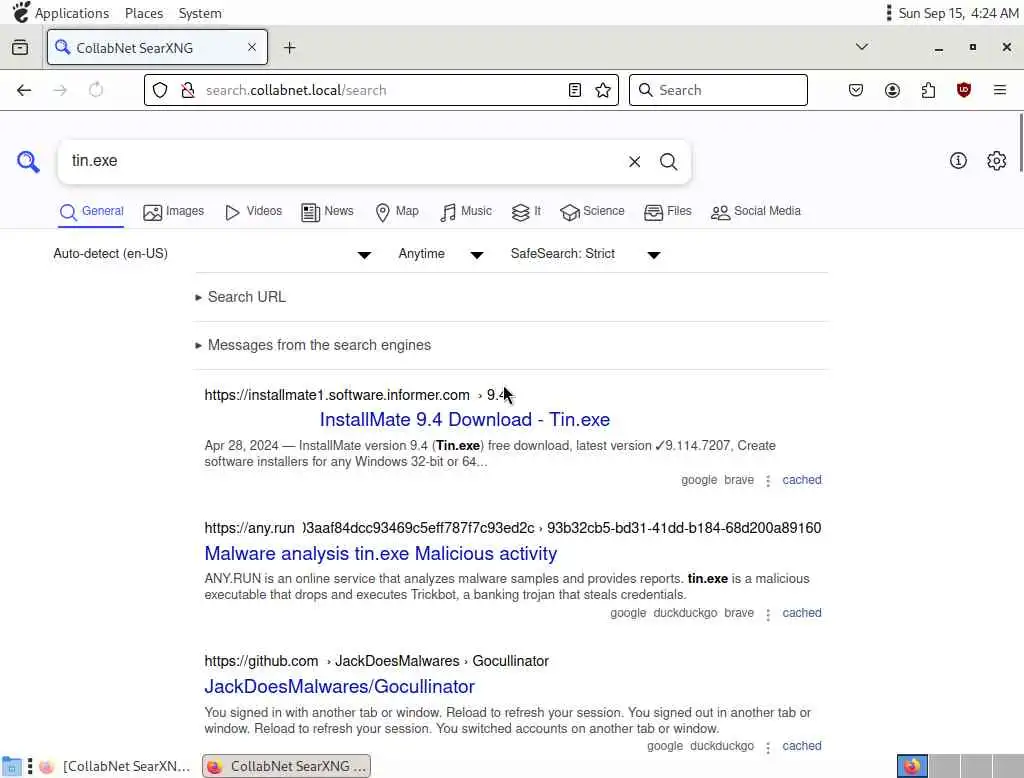
Task: Switch to News category
Action: (327, 212)
